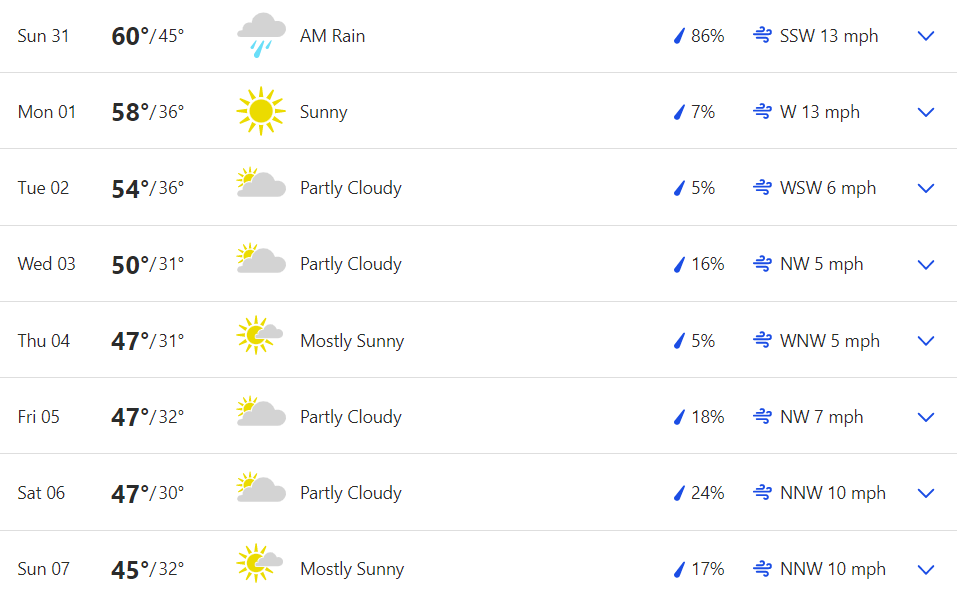The width and height of the screenshot is (964, 603).
Task: Click the WSW 6 mph wind text
Action: coord(827,188)
